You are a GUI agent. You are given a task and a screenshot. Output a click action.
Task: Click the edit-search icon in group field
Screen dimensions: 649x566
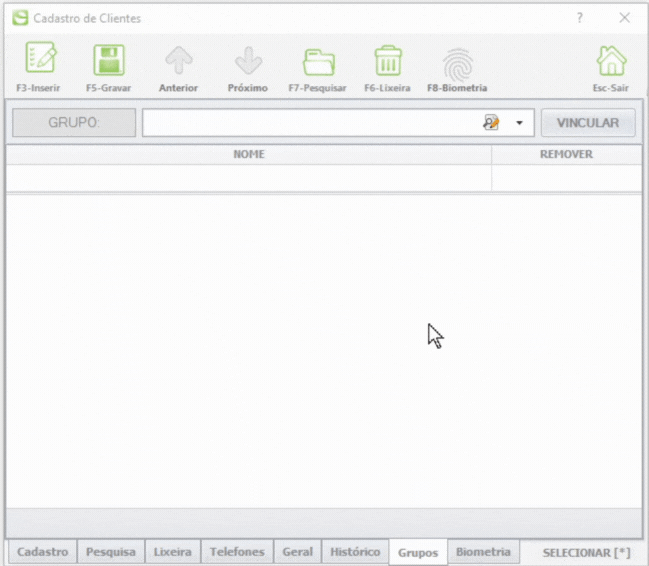491,123
